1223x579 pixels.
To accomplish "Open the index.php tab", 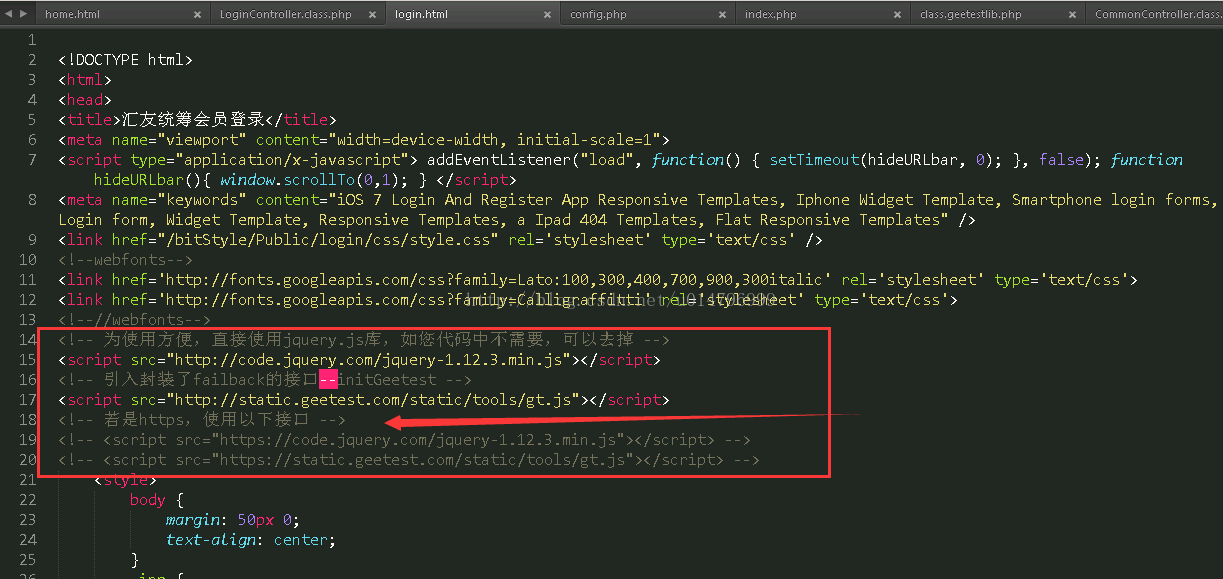I will [x=770, y=14].
